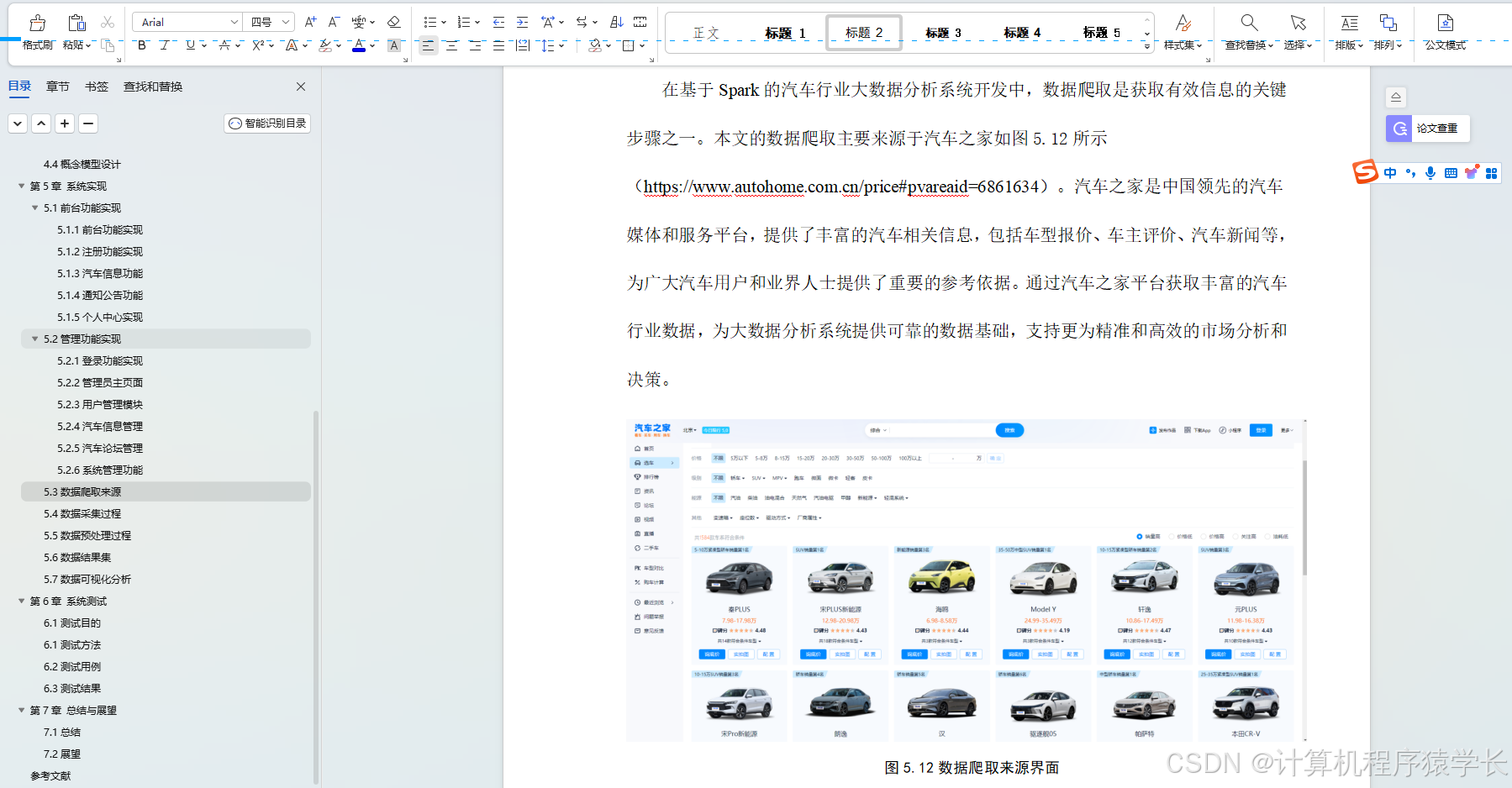Toggle underline formatting (U)
Screen dimensions: 1512x788
pos(191,45)
